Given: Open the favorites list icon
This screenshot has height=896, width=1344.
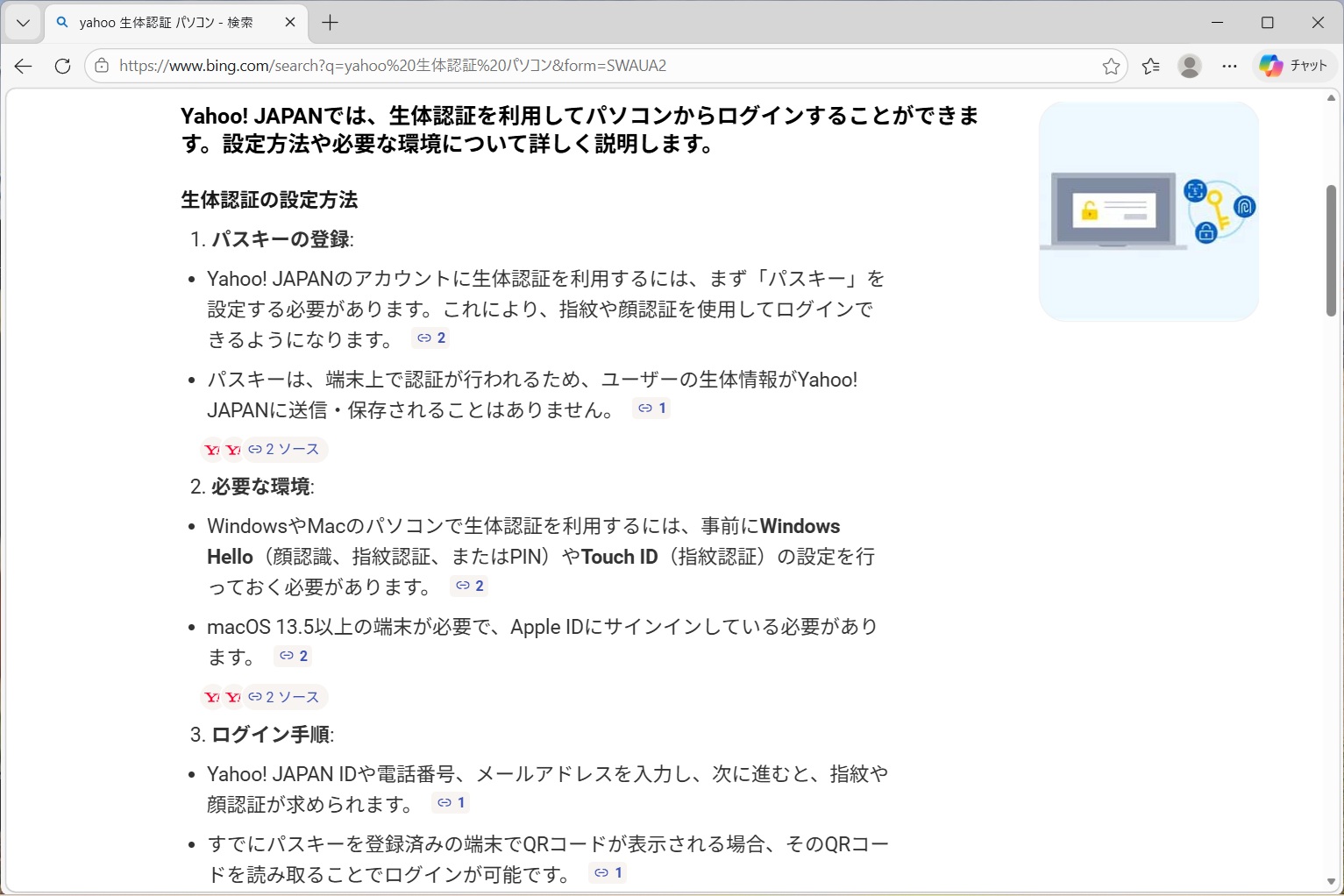Looking at the screenshot, I should pos(1151,66).
